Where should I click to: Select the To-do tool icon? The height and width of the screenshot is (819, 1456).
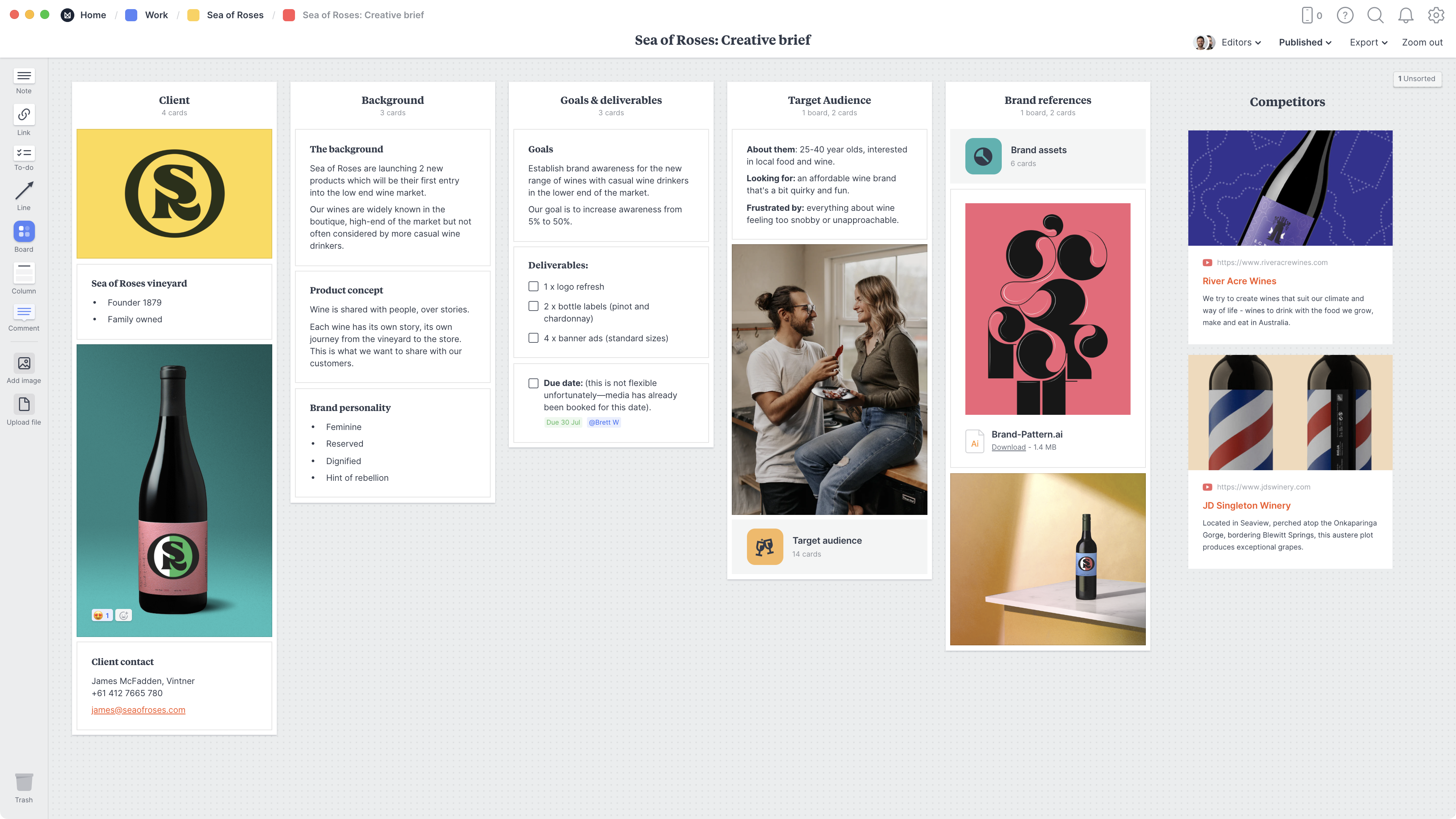pyautogui.click(x=24, y=153)
